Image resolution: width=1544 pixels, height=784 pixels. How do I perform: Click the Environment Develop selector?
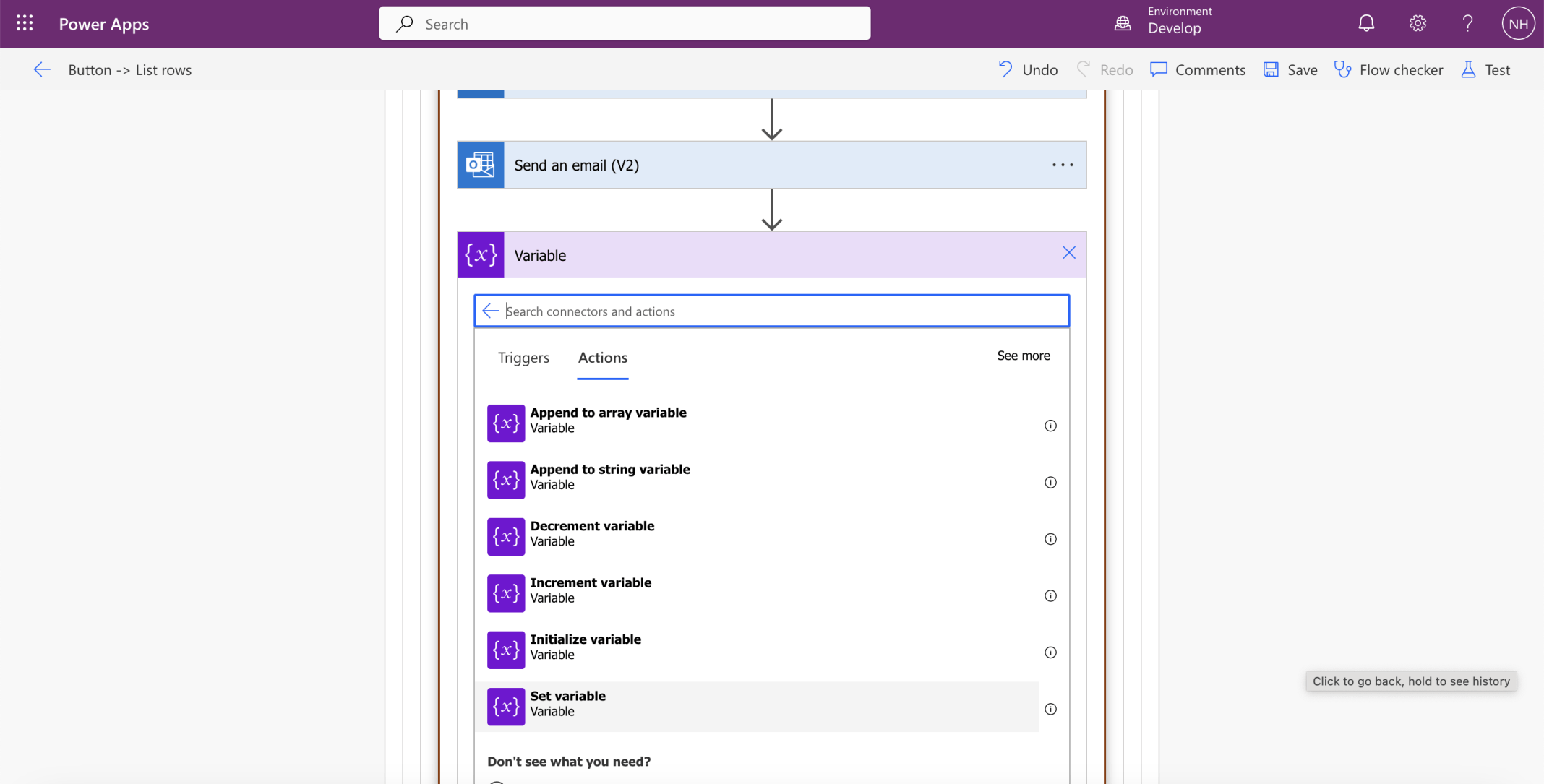coord(1164,22)
